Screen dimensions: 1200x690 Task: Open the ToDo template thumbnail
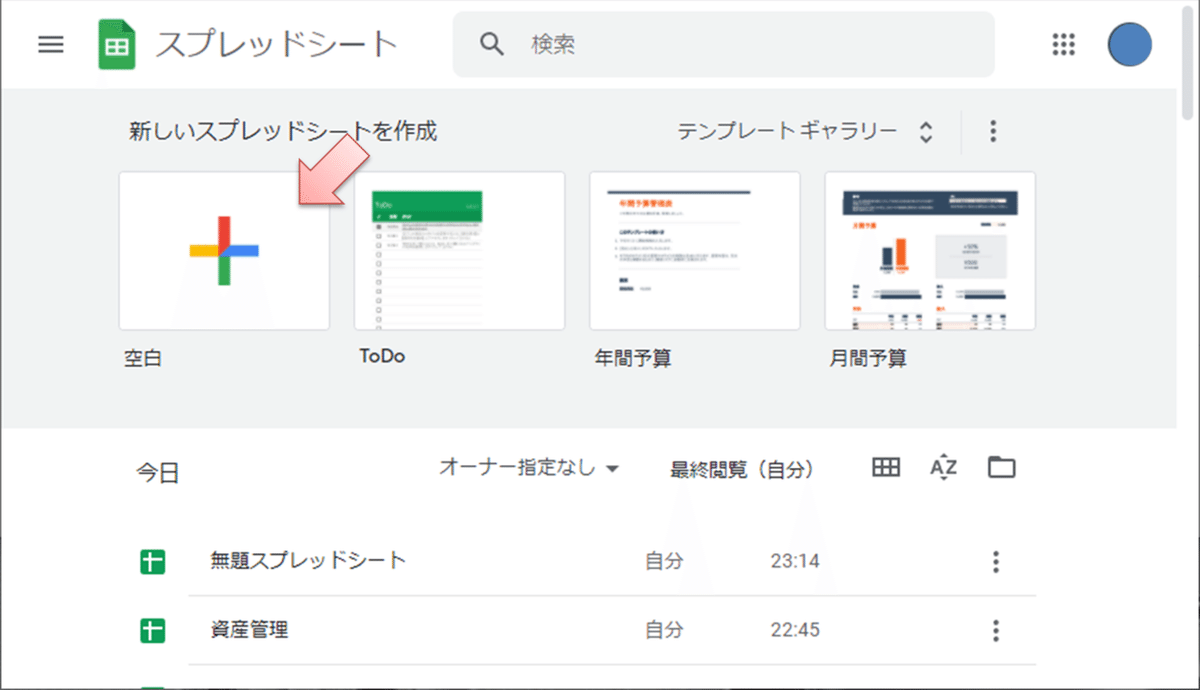point(460,251)
